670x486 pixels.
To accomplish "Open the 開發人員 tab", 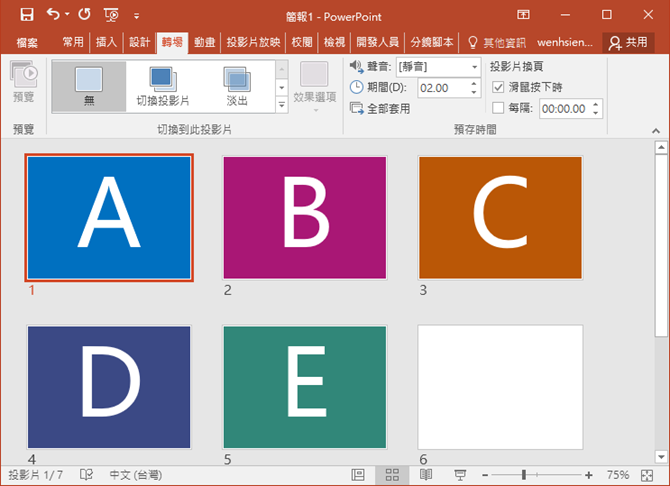I will 378,42.
